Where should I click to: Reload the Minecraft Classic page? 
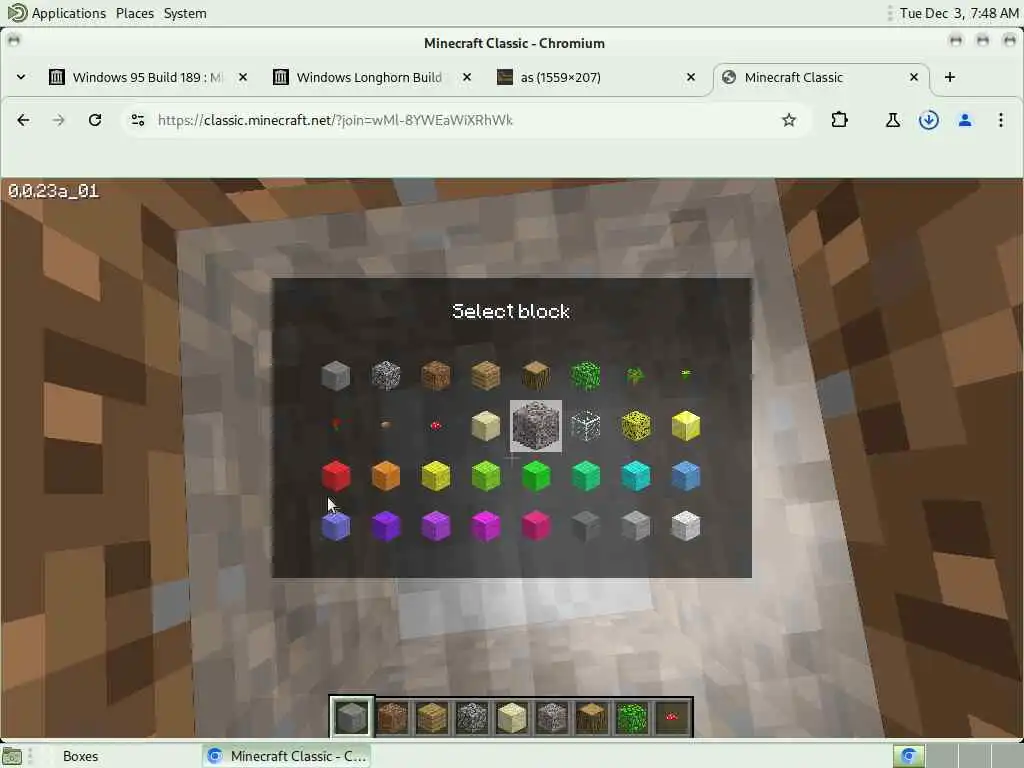pos(95,120)
